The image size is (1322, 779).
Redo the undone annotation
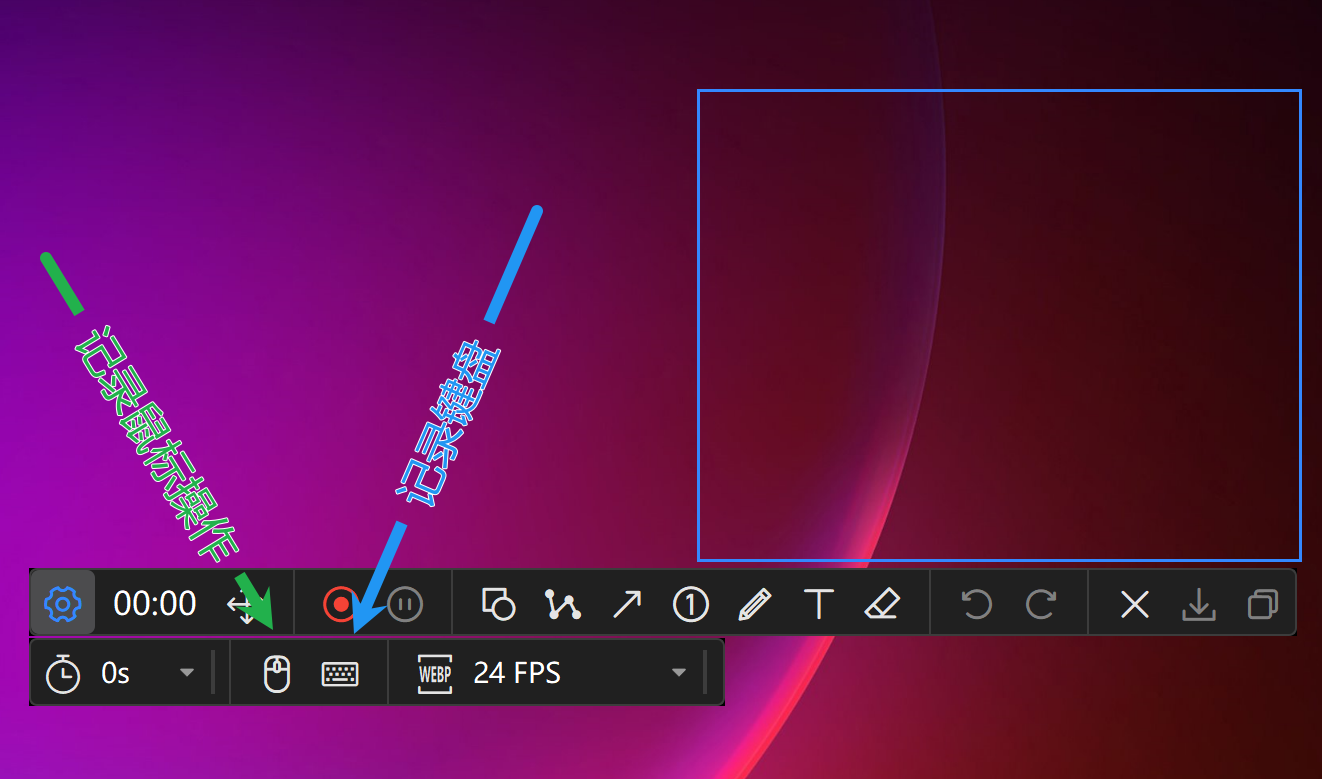tap(1041, 603)
